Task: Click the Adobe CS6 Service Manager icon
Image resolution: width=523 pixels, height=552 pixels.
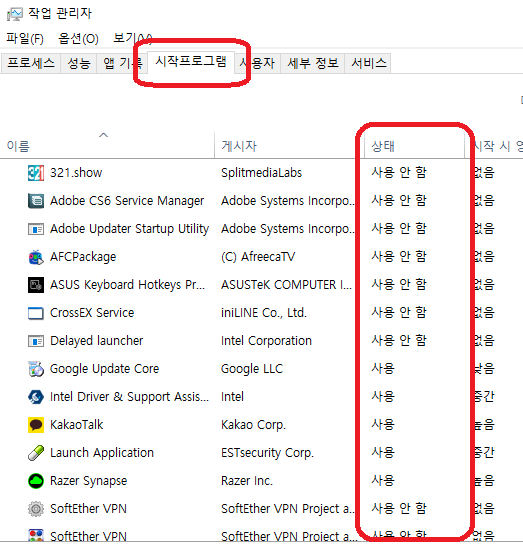Action: click(x=36, y=201)
